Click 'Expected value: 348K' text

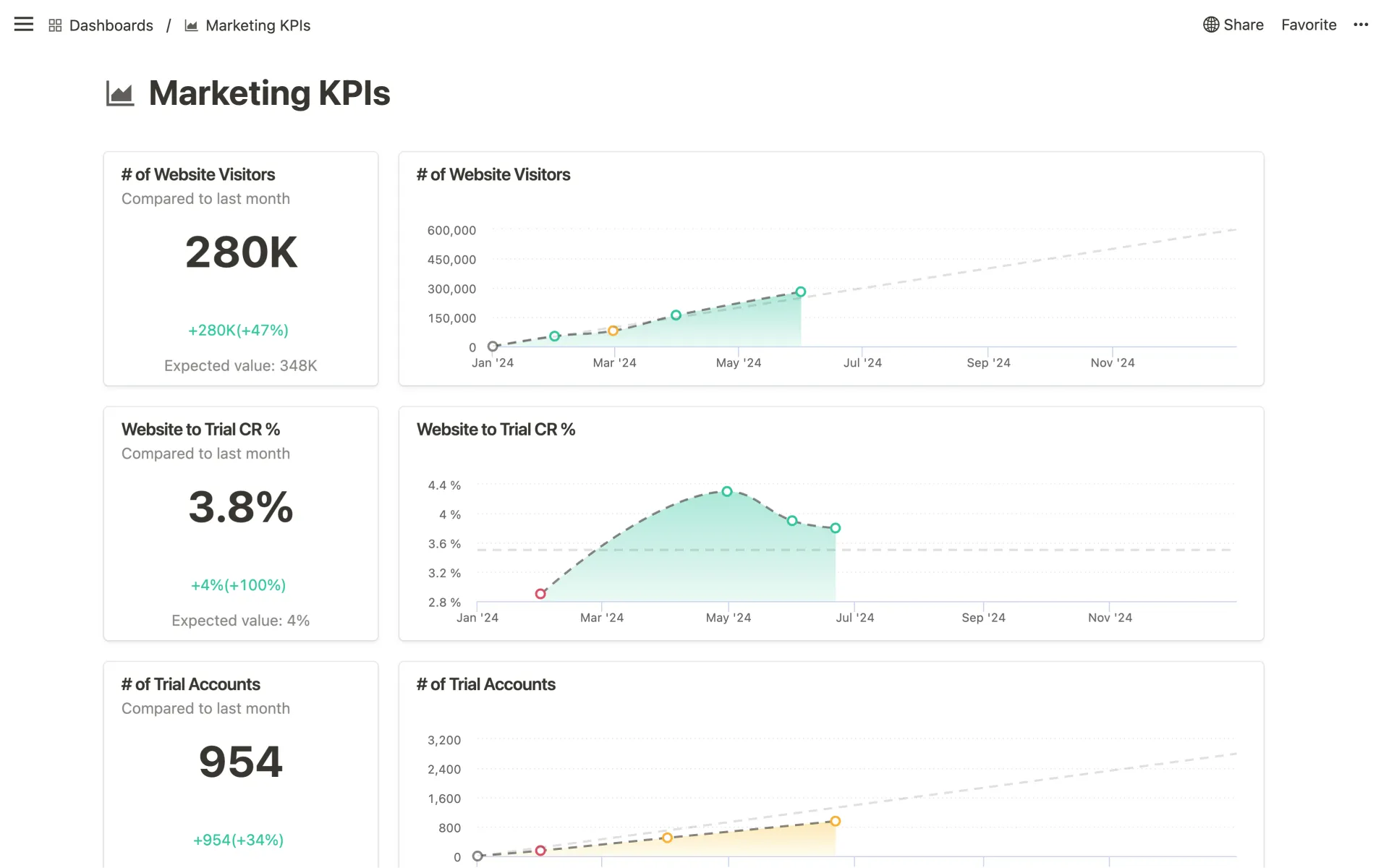pyautogui.click(x=240, y=366)
